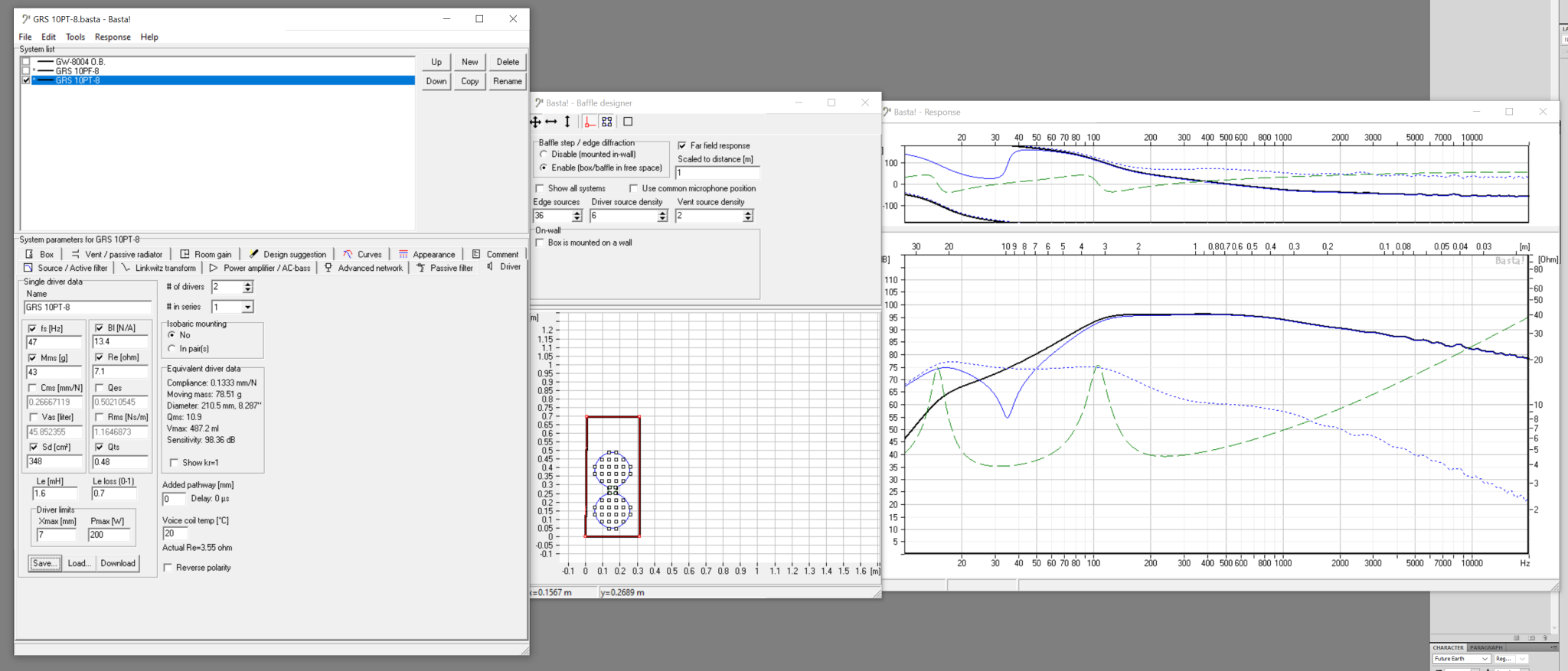Adjust # of drivers spinner arrows

(x=247, y=287)
